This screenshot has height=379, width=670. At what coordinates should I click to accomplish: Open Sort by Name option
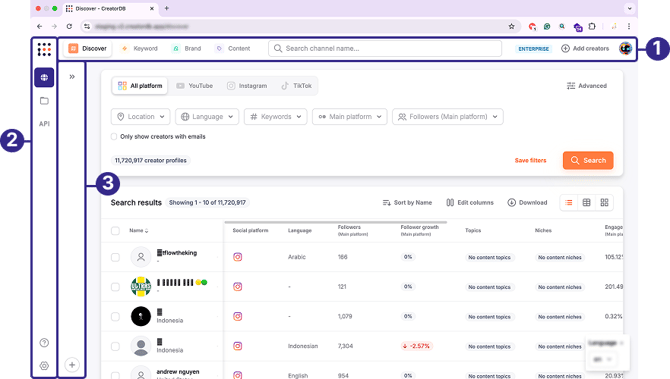407,203
